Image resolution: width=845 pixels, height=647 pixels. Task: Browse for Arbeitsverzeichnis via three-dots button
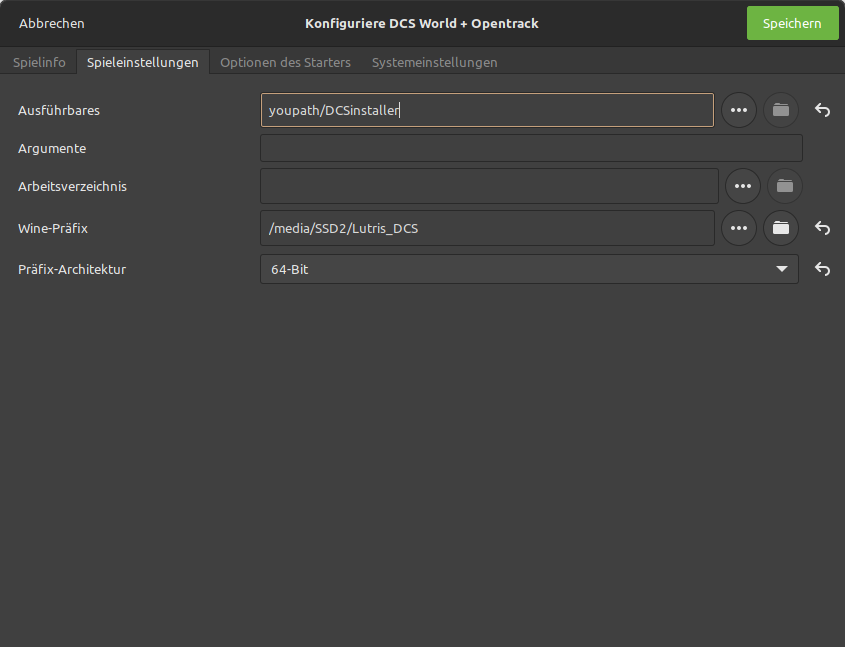click(x=743, y=186)
